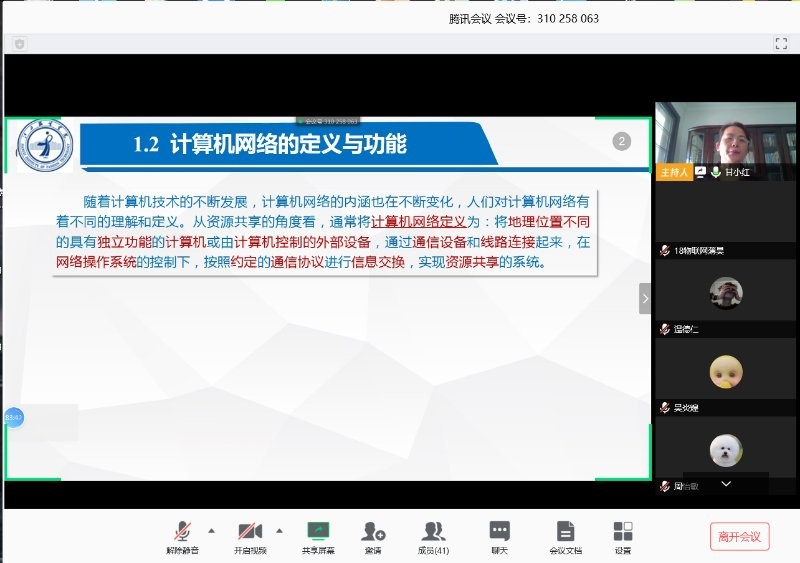The width and height of the screenshot is (800, 563).
Task: Click the blue timer bubble on left edge
Action: tap(13, 416)
